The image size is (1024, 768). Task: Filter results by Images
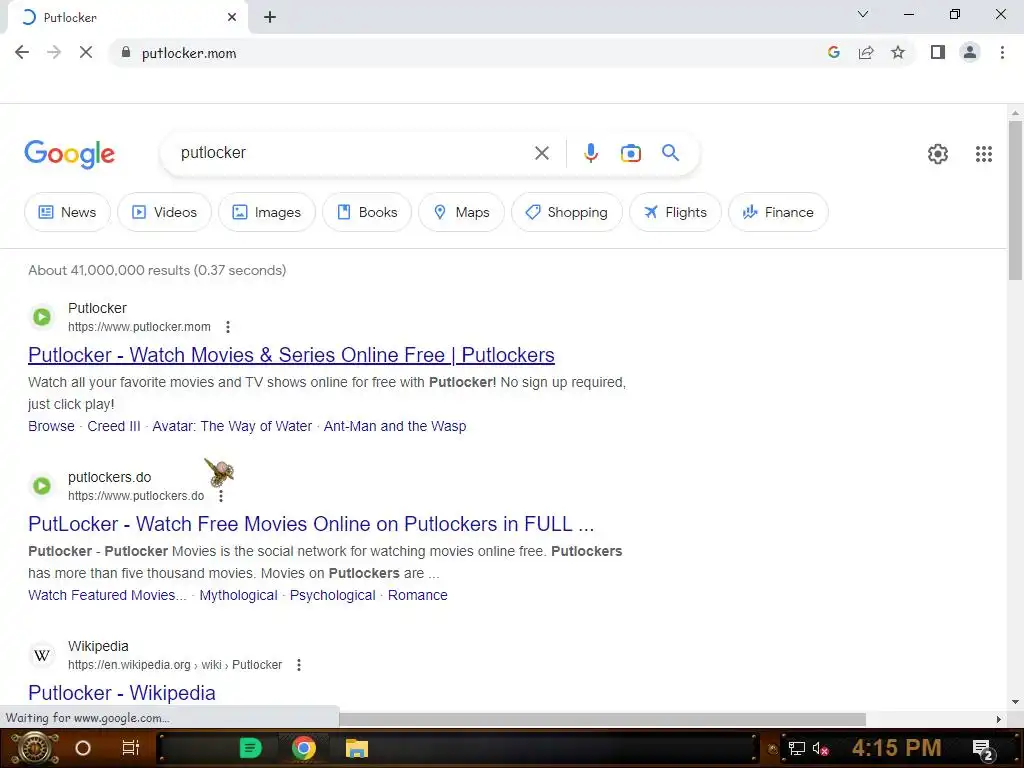point(266,212)
